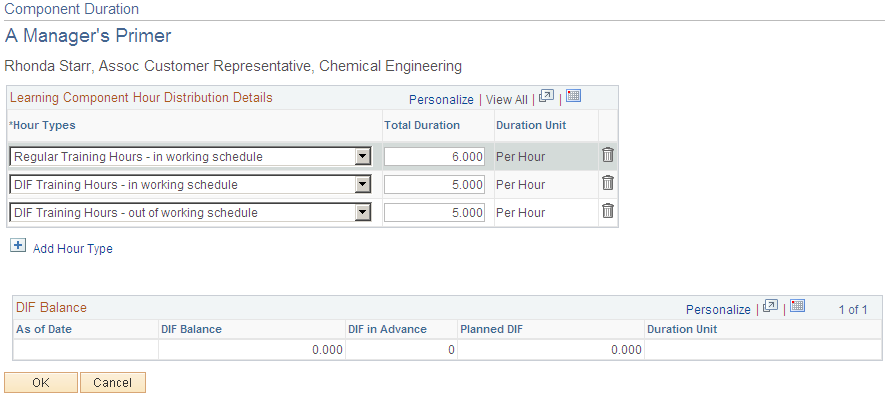Click Duration Unit header in Hour Distribution grid
Screen dimensions: 885x396
(531, 125)
